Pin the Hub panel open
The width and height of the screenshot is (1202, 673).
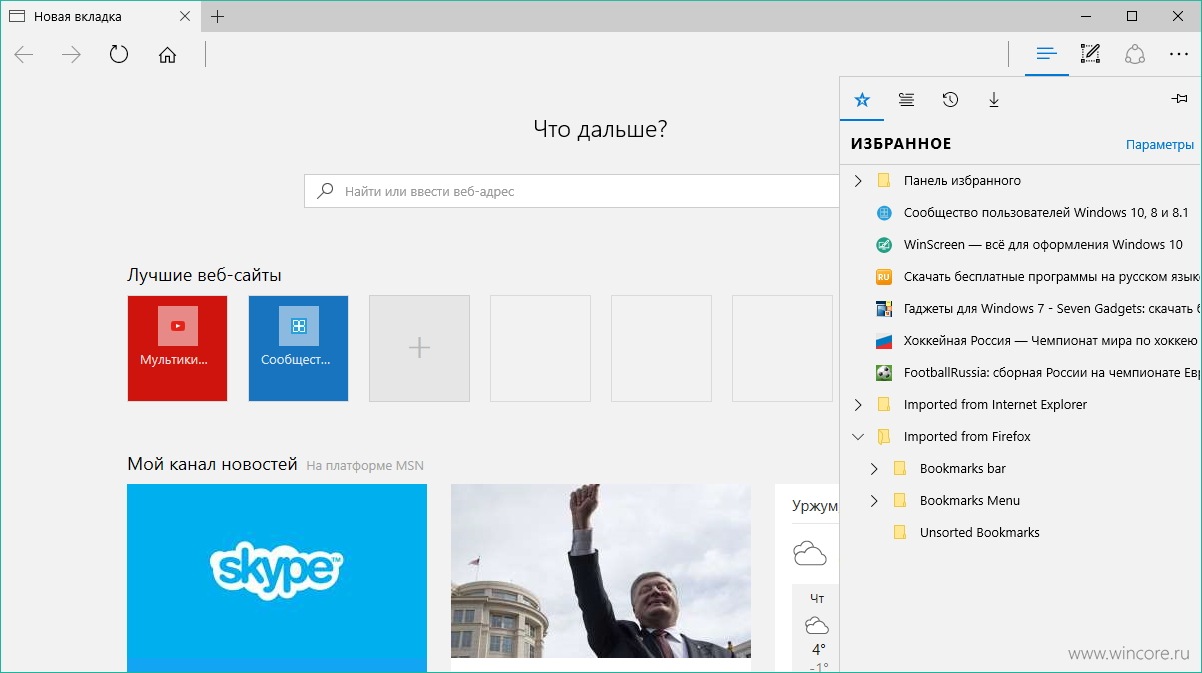pyautogui.click(x=1179, y=98)
